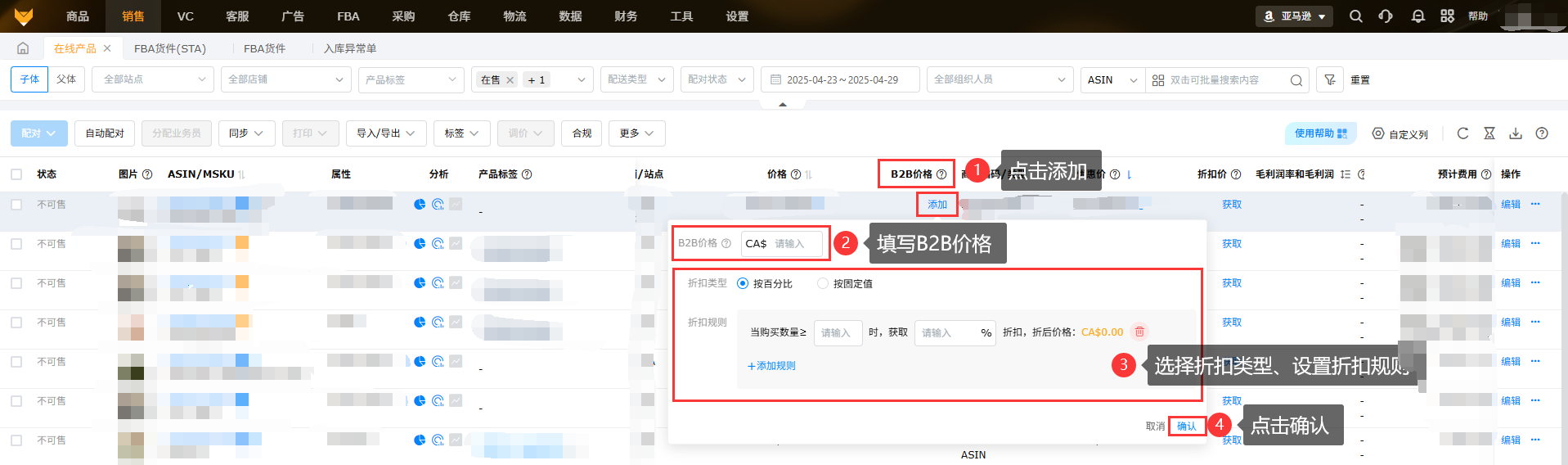Open the 配送类型 dropdown

[x=637, y=79]
